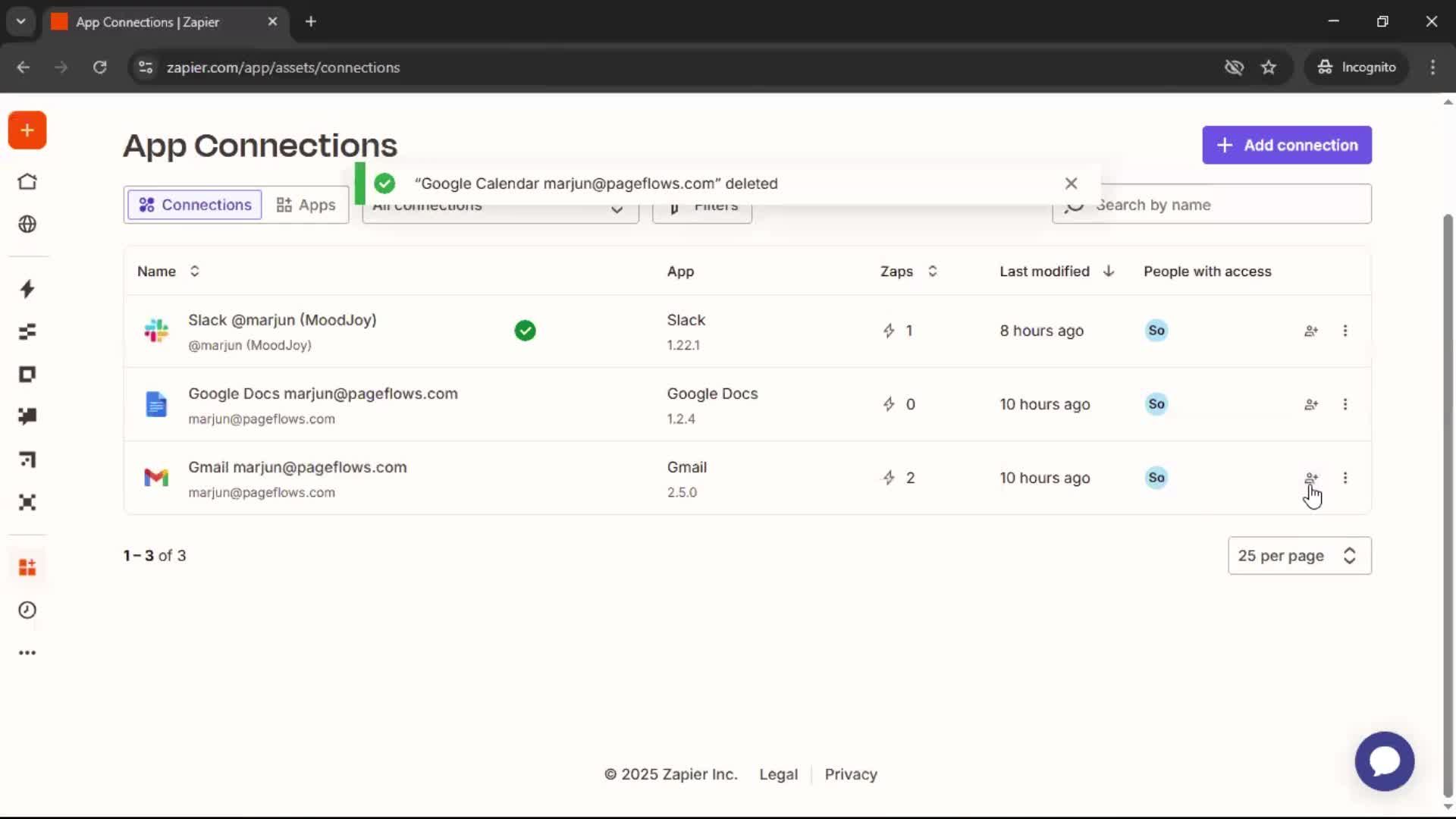
Task: Click the So avatar on Gmail row
Action: 1156,478
